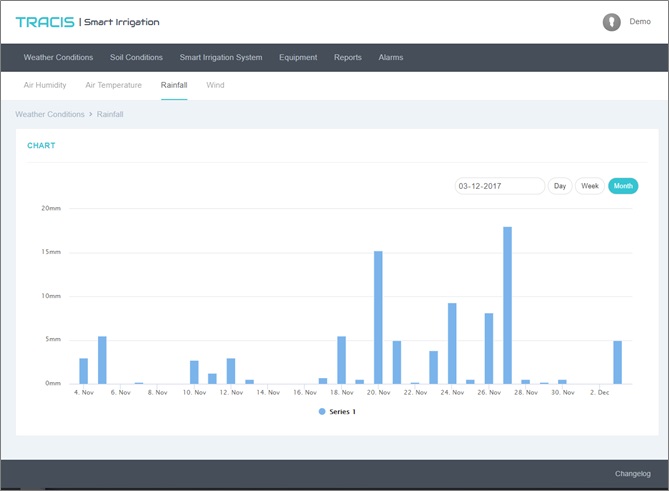Click the 0mm y-axis label
The image size is (669, 491).
coord(53,383)
